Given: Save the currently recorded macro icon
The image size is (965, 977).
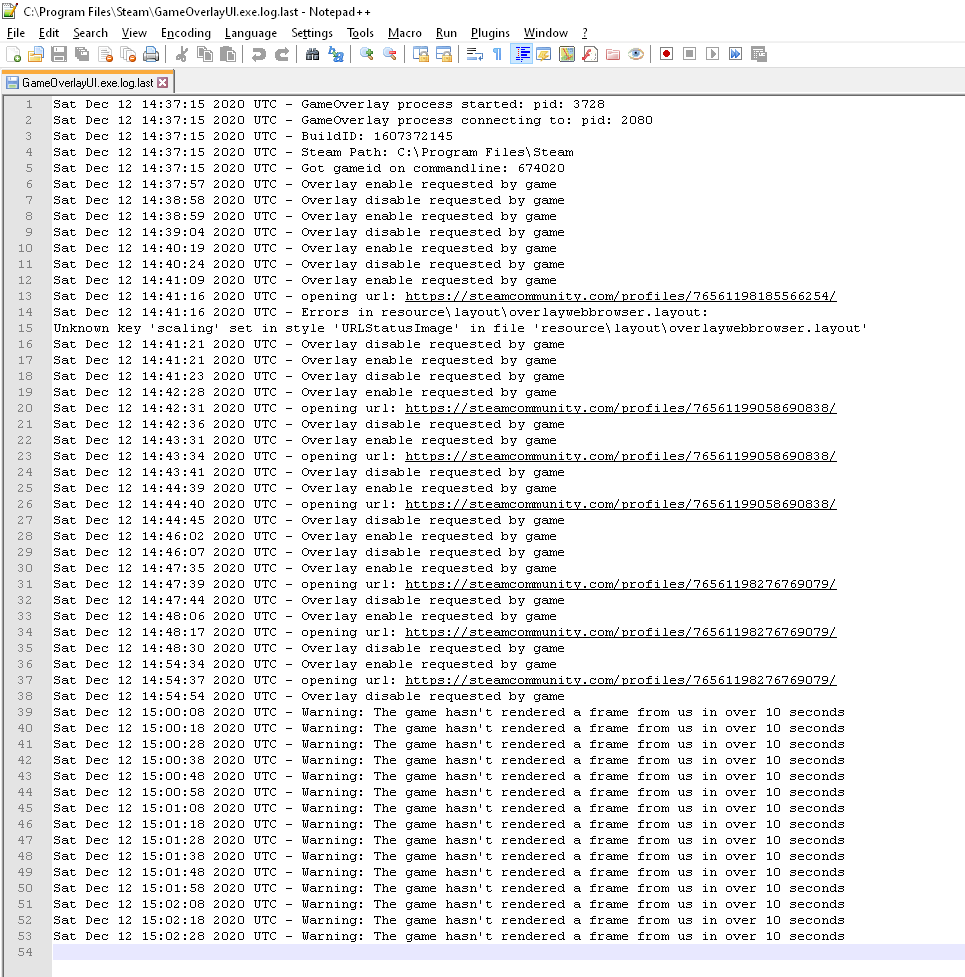Looking at the screenshot, I should tap(759, 55).
